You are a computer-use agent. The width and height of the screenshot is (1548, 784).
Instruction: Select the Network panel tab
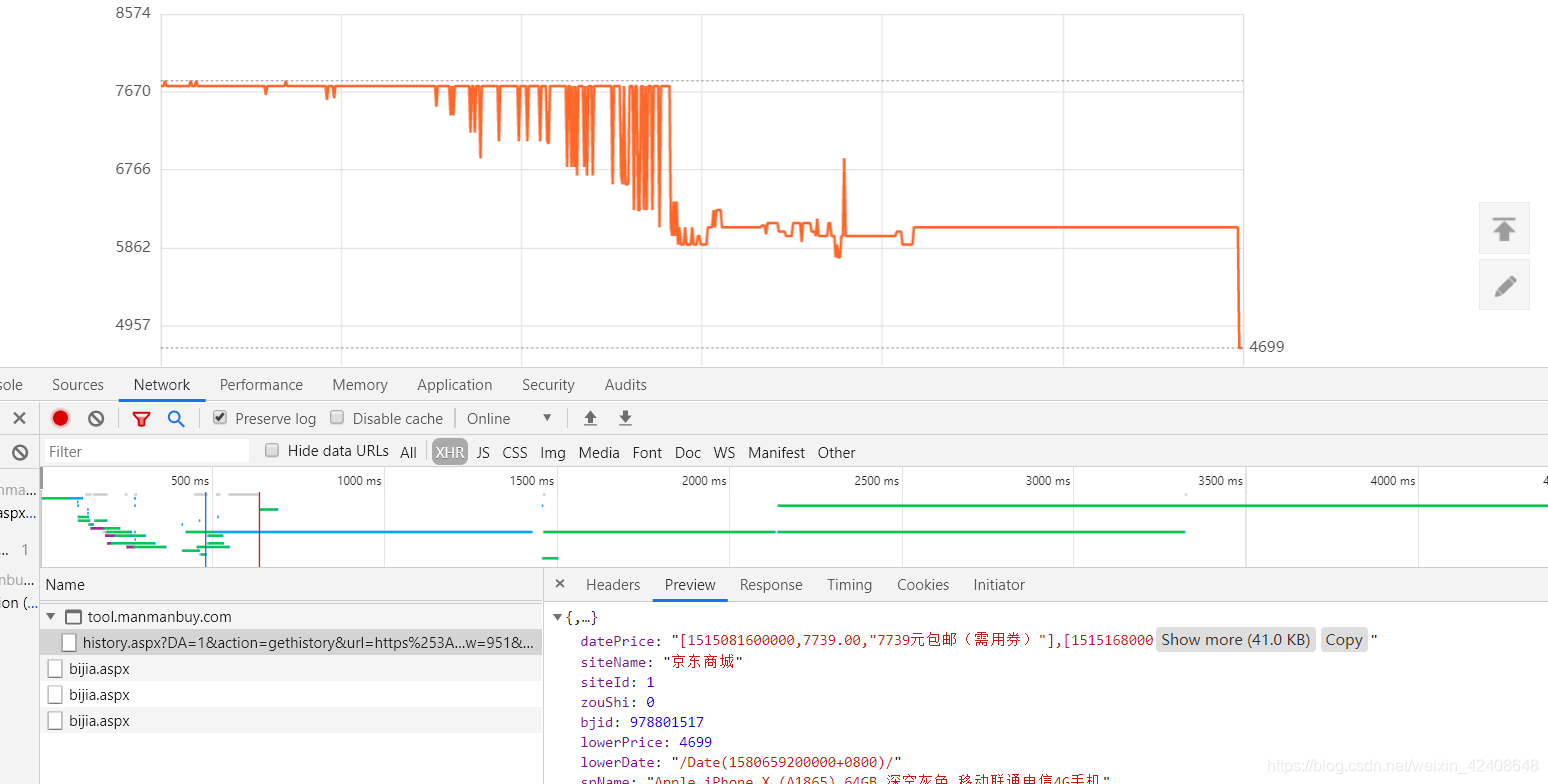(162, 385)
